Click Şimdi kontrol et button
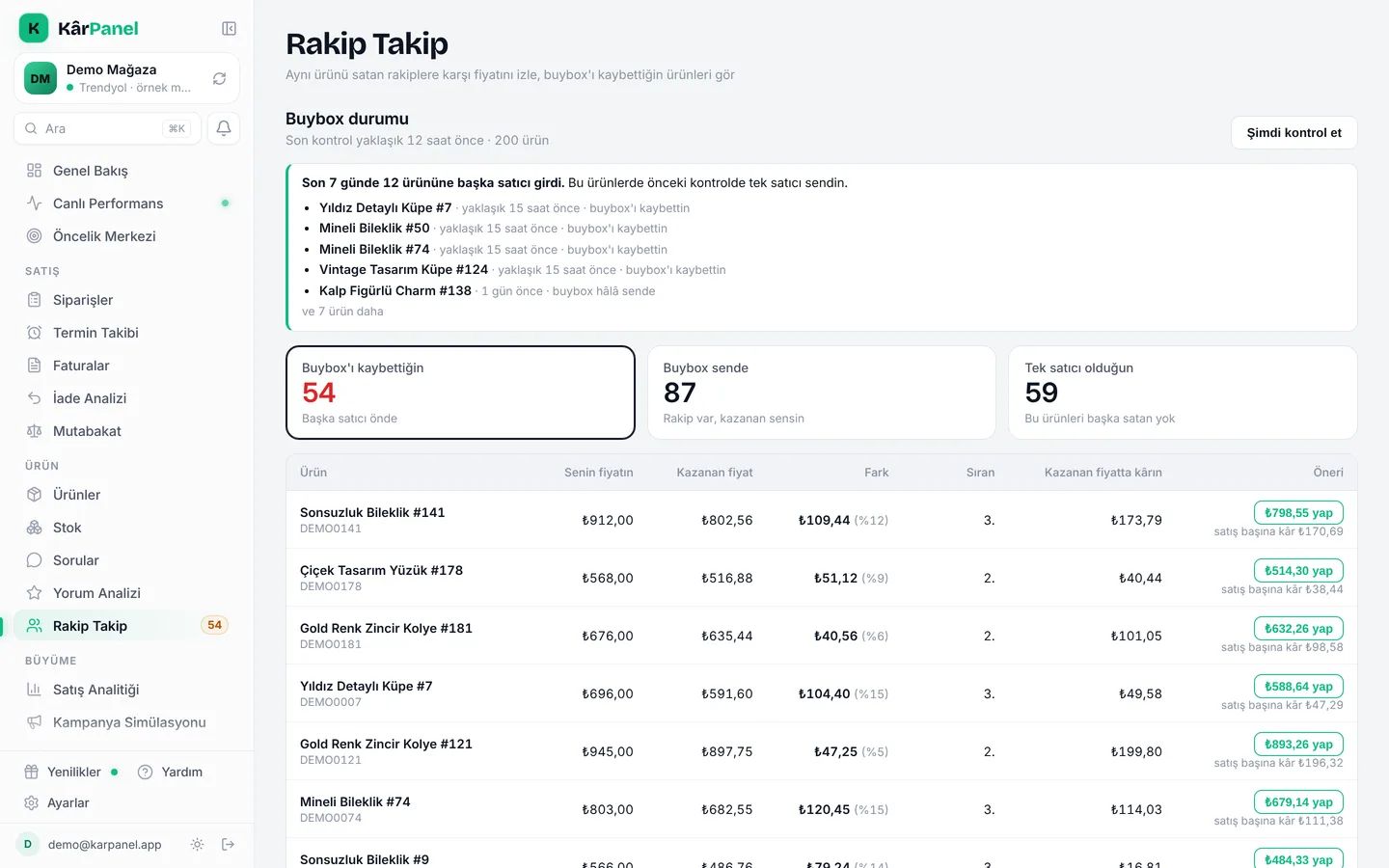The width and height of the screenshot is (1389, 868). tap(1294, 133)
